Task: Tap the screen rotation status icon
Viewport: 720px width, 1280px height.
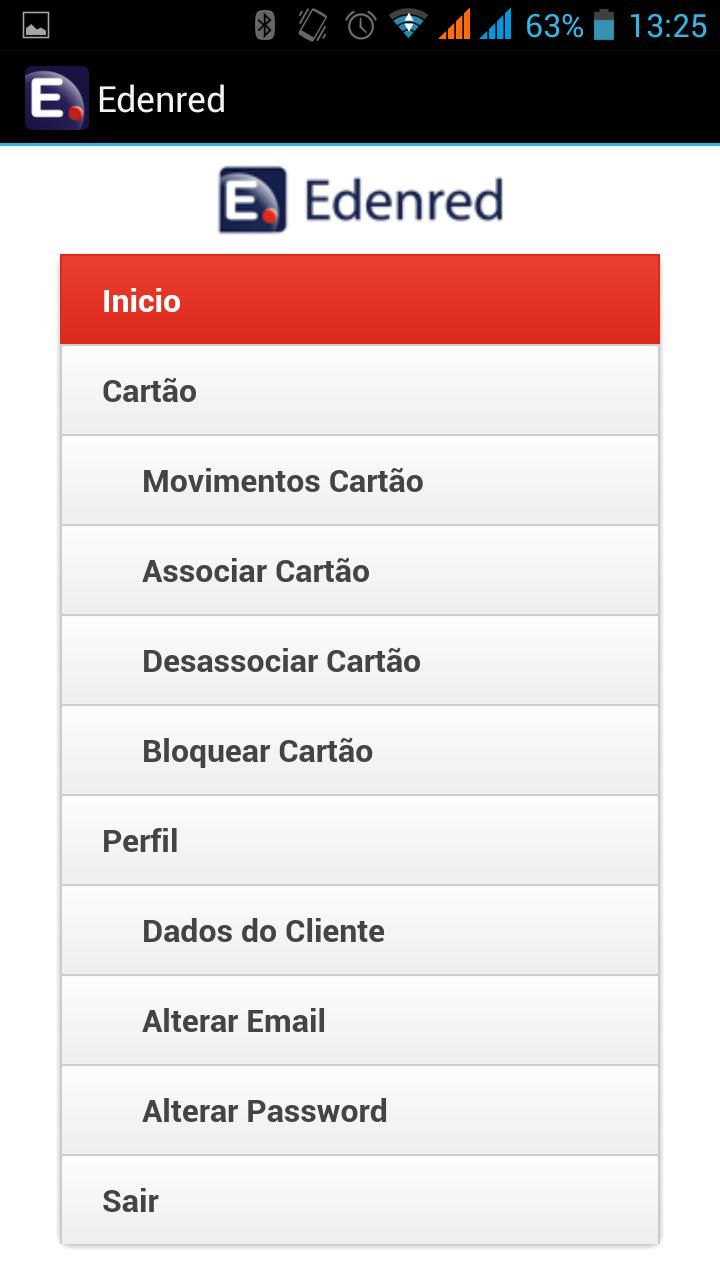Action: tap(313, 26)
